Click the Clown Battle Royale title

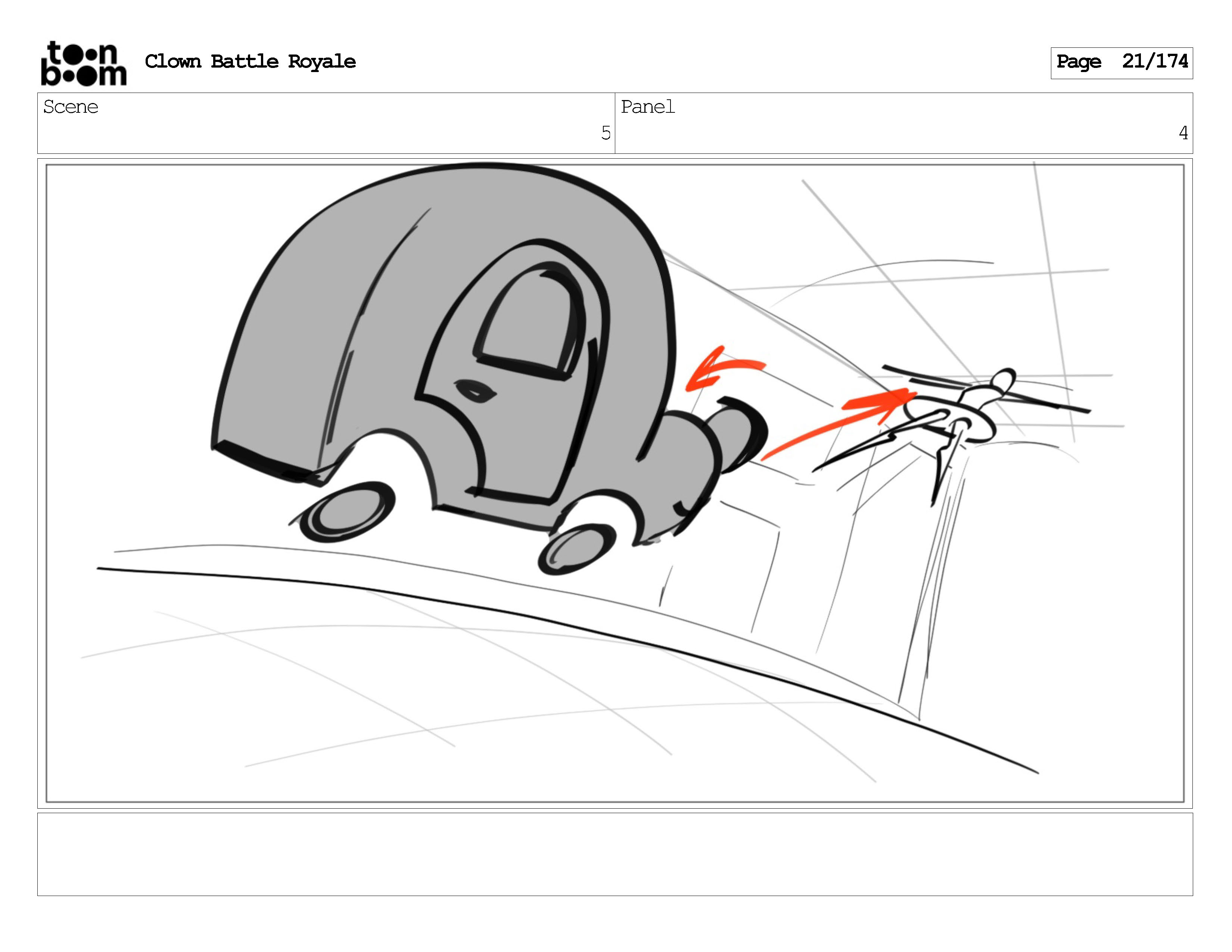click(x=250, y=61)
